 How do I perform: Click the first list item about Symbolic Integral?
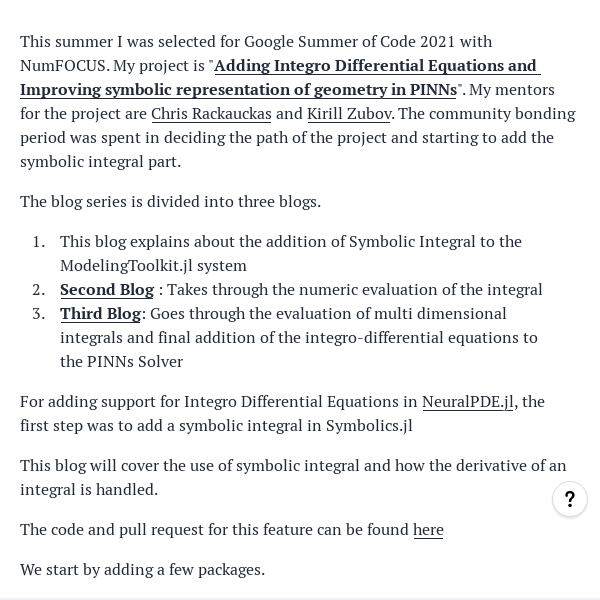[291, 254]
